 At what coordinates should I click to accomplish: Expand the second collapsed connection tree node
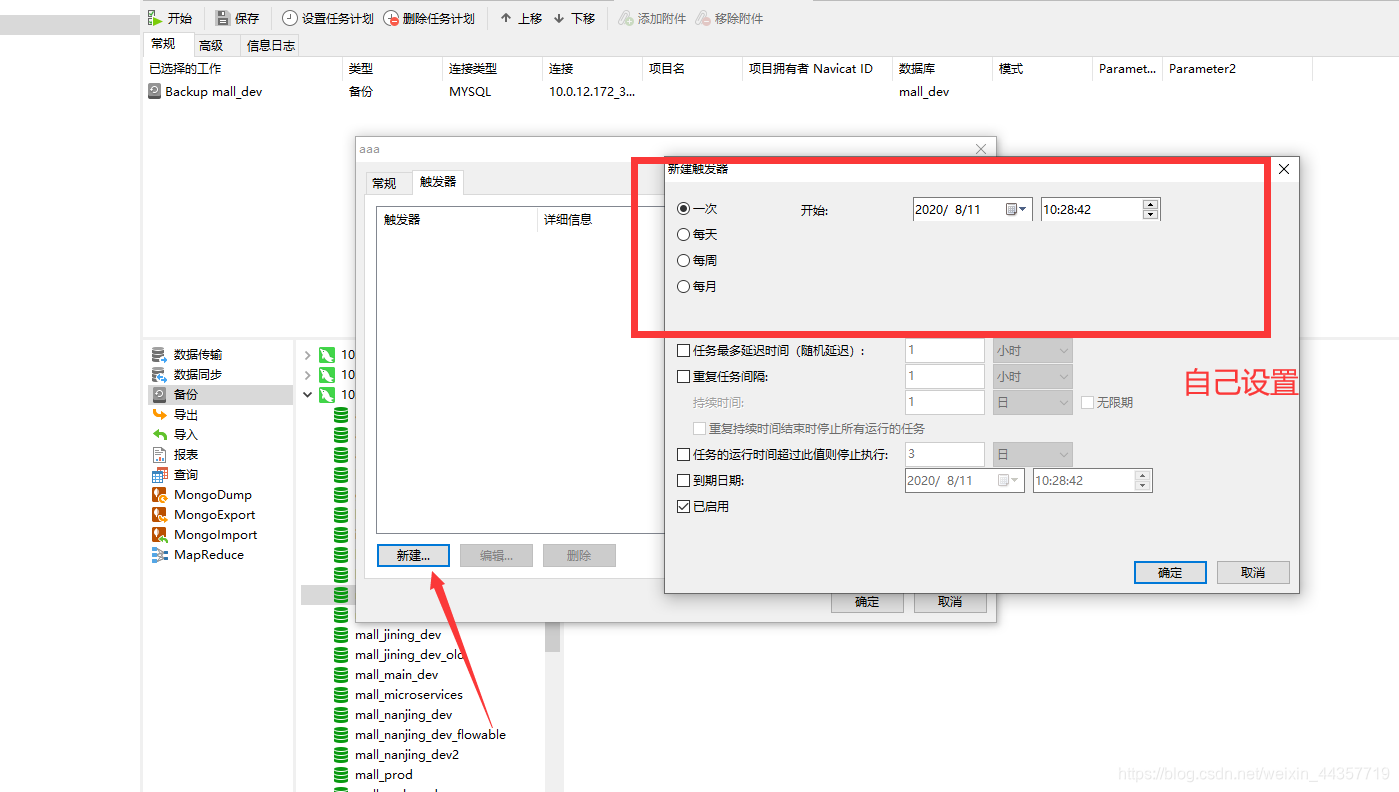tap(308, 375)
